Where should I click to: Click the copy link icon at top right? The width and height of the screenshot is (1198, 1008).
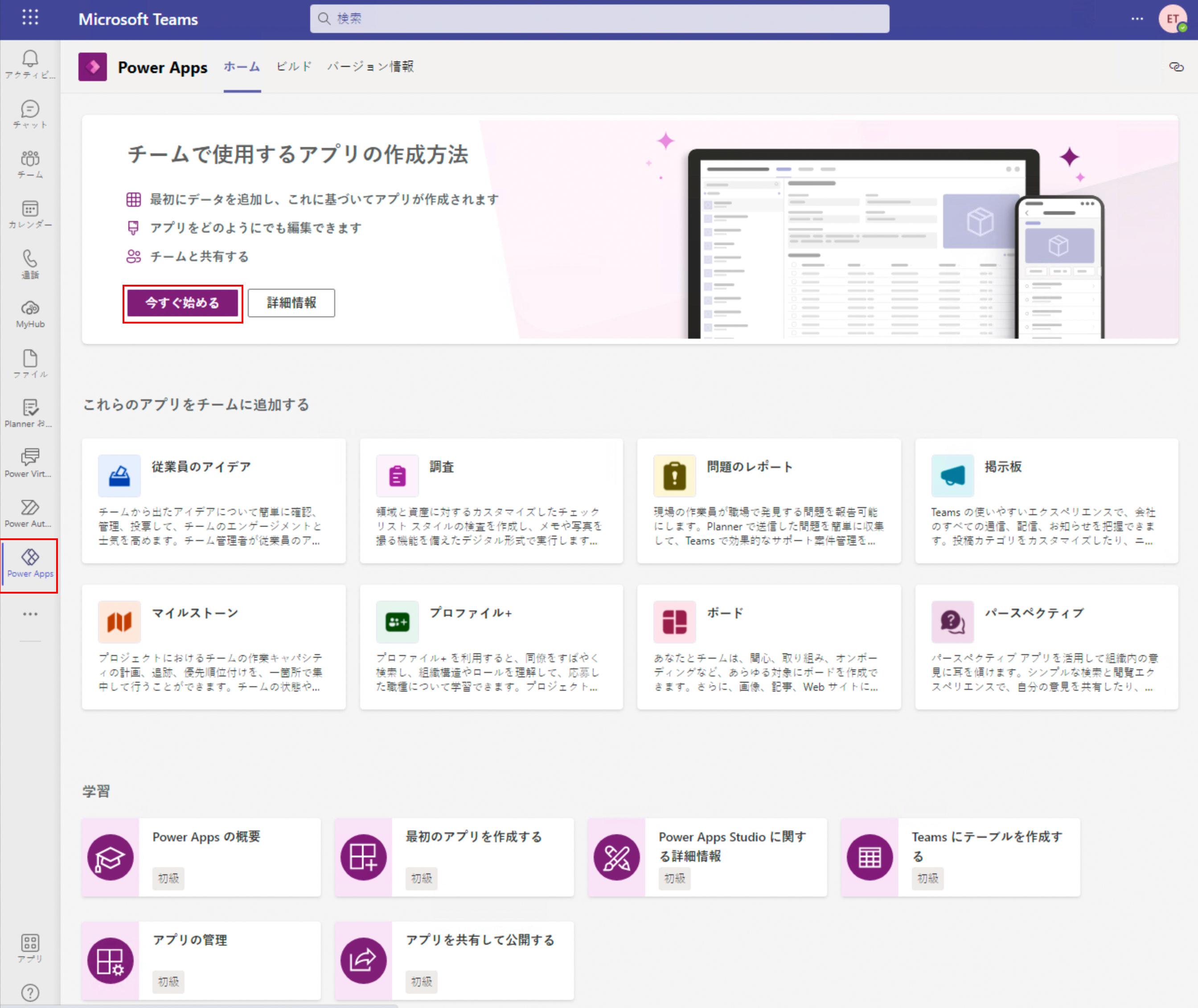pos(1176,67)
